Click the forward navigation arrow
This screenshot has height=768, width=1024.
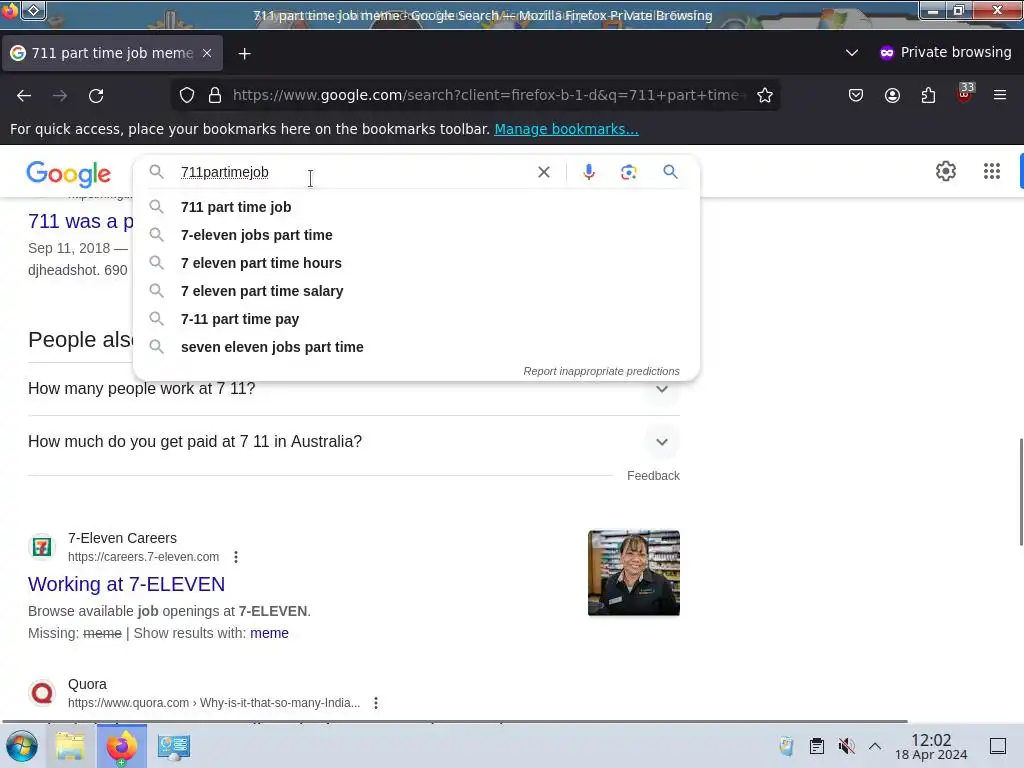60,95
